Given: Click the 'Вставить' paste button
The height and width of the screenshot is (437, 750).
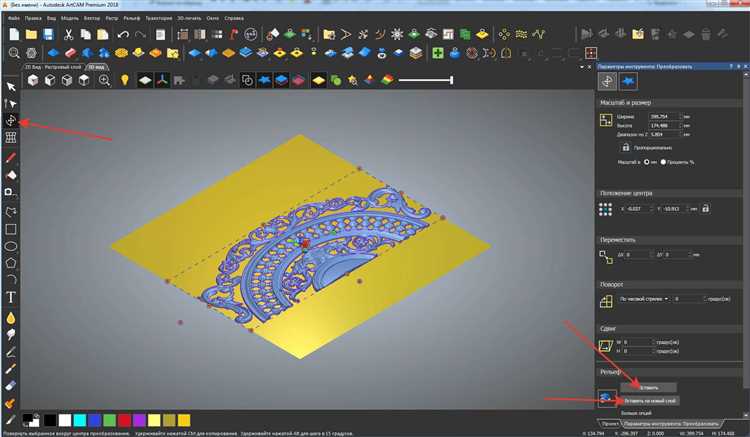Looking at the screenshot, I should tap(649, 388).
